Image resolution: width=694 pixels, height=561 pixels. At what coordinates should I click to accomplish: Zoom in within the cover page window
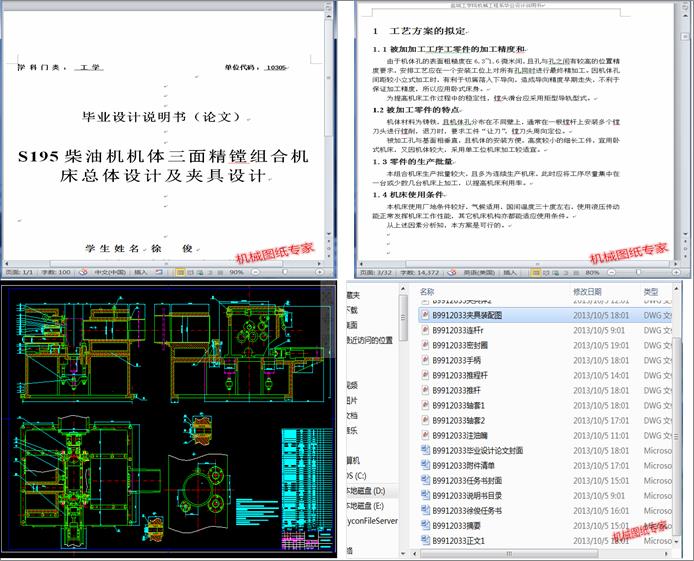coord(319,272)
